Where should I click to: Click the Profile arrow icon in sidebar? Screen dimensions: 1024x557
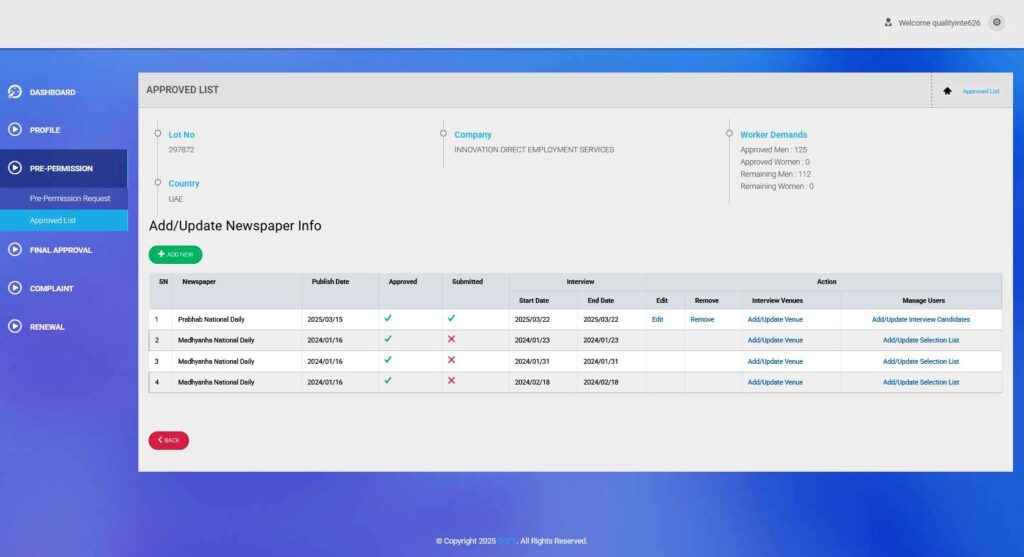pos(15,130)
